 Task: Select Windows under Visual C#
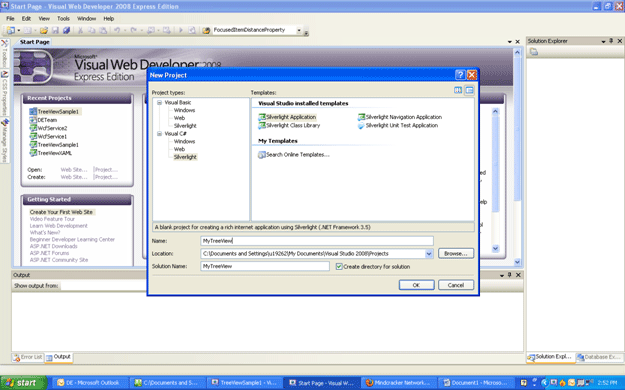coord(185,142)
